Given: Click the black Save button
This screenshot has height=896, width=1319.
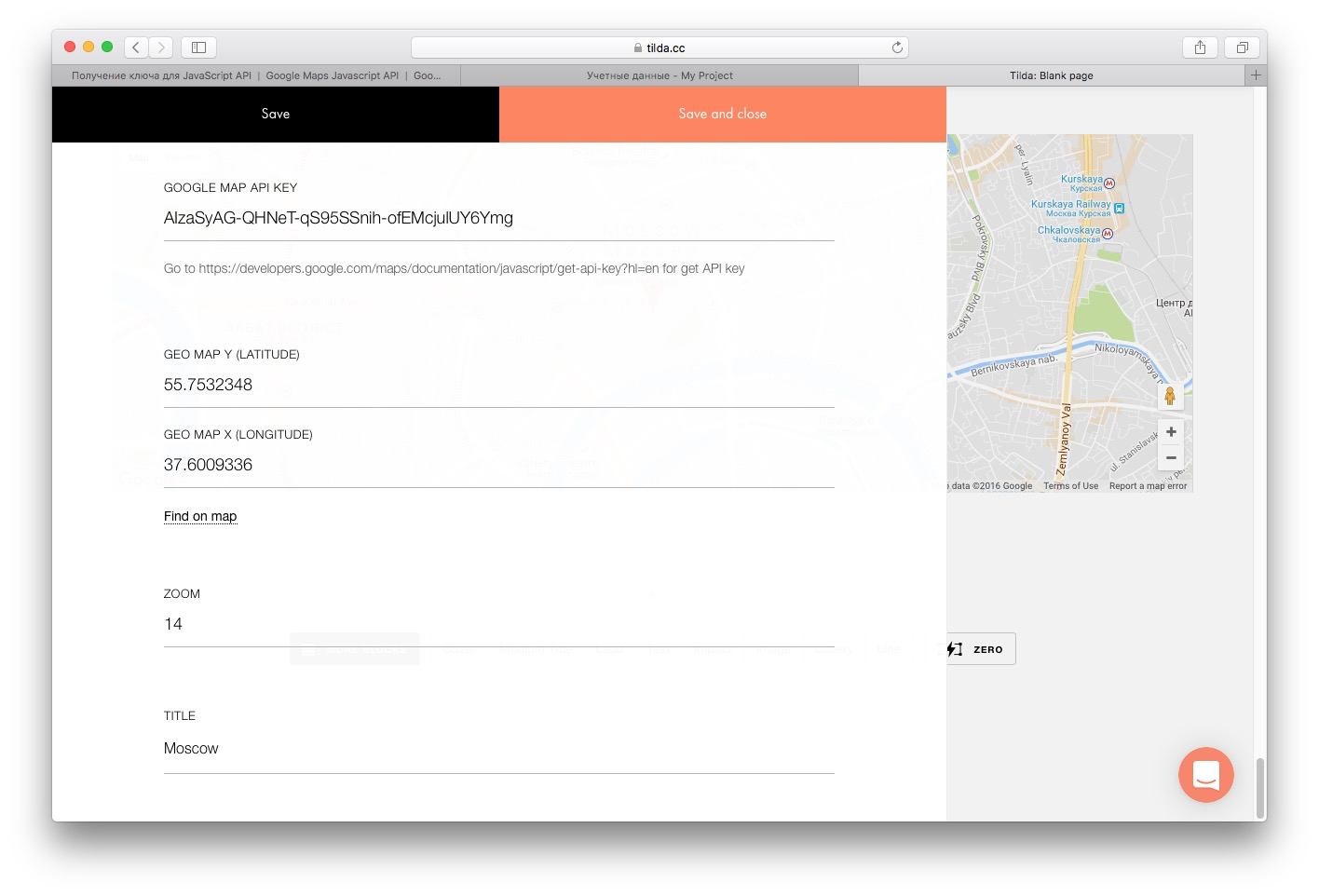Looking at the screenshot, I should [276, 114].
